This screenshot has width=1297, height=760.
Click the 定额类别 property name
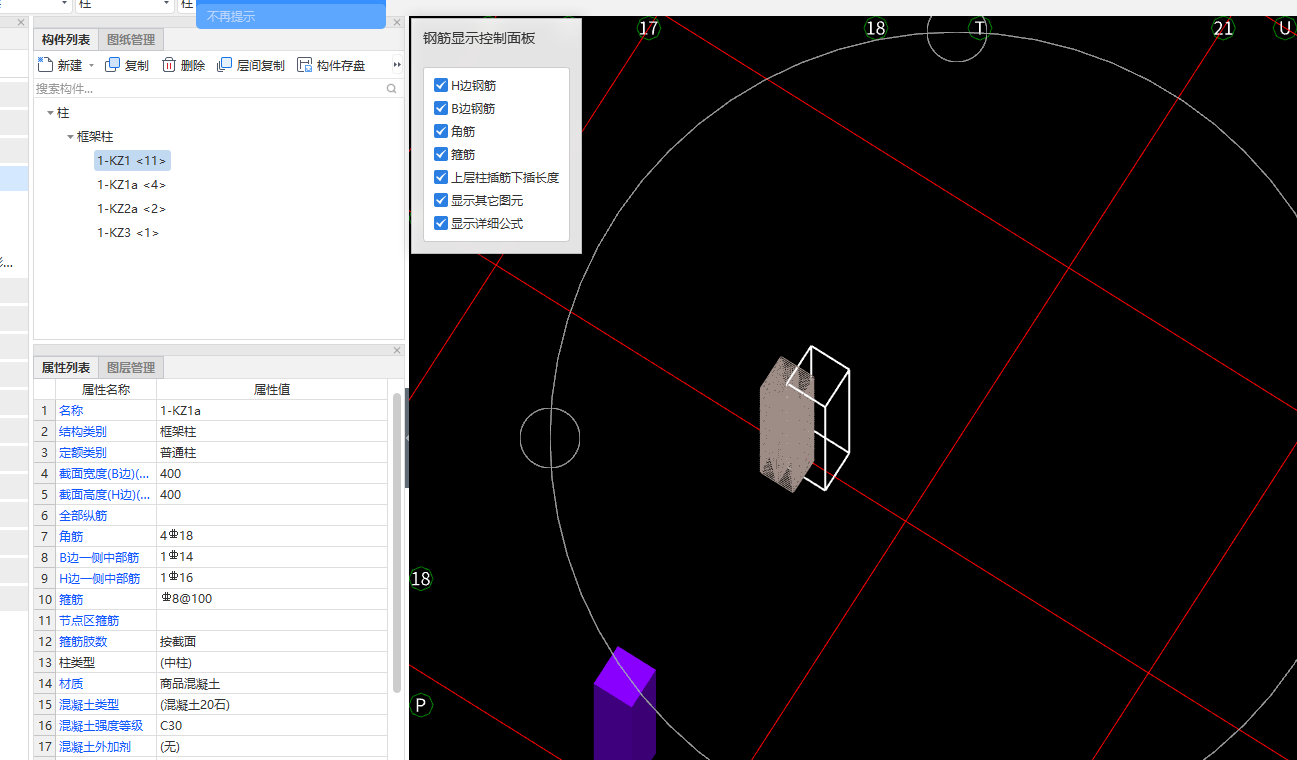pos(83,453)
